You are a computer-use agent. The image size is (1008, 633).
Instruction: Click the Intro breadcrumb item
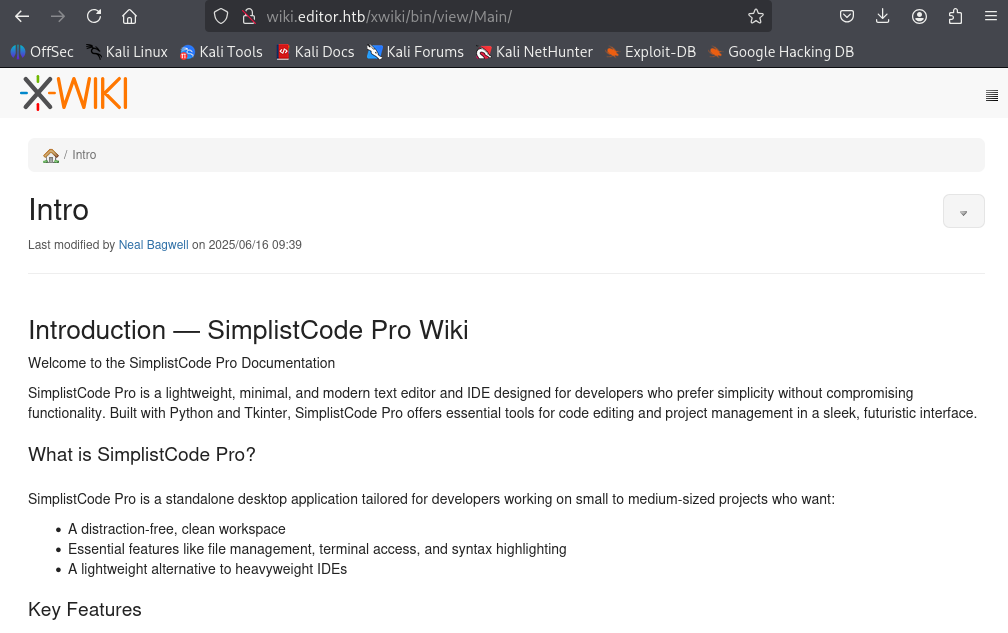pos(84,155)
